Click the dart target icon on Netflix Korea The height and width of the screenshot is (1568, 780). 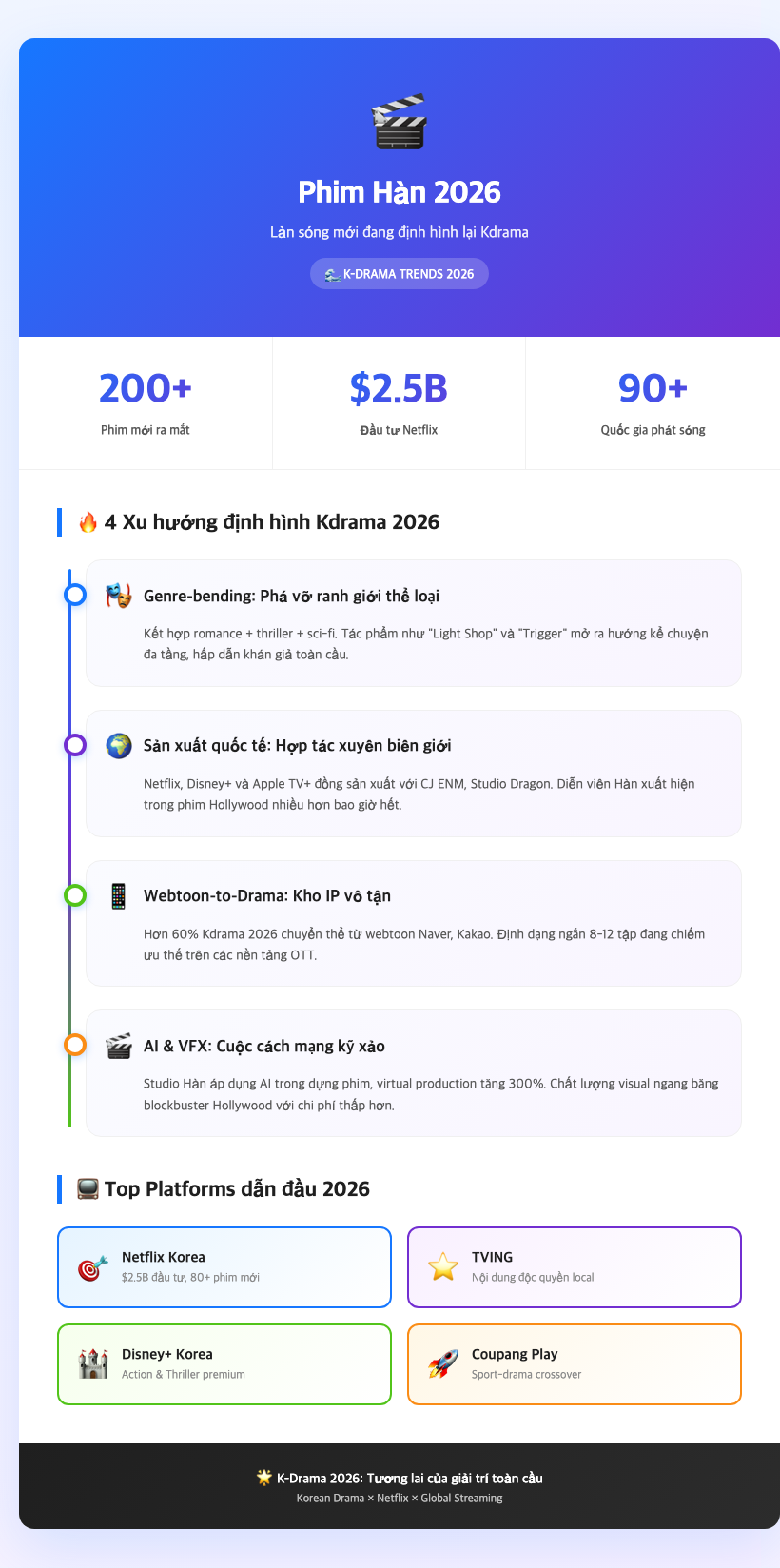pyautogui.click(x=92, y=1267)
